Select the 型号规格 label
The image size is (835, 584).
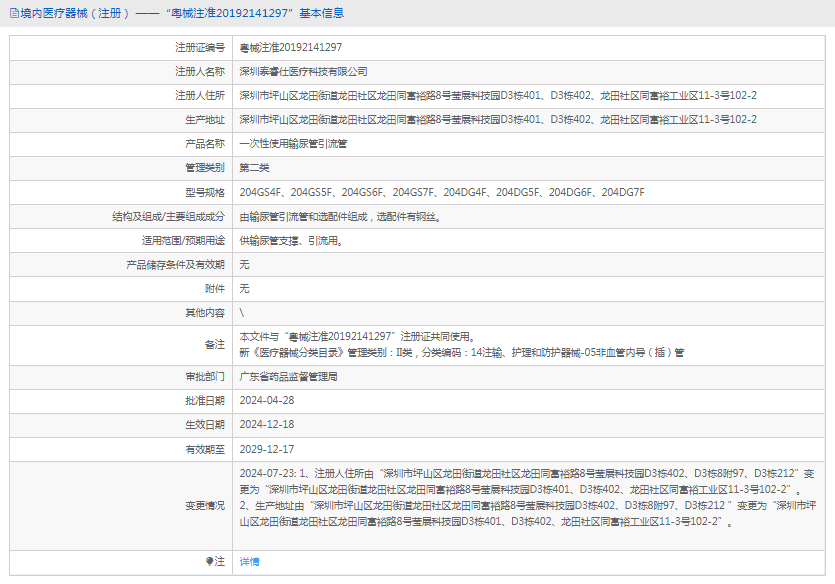205,192
